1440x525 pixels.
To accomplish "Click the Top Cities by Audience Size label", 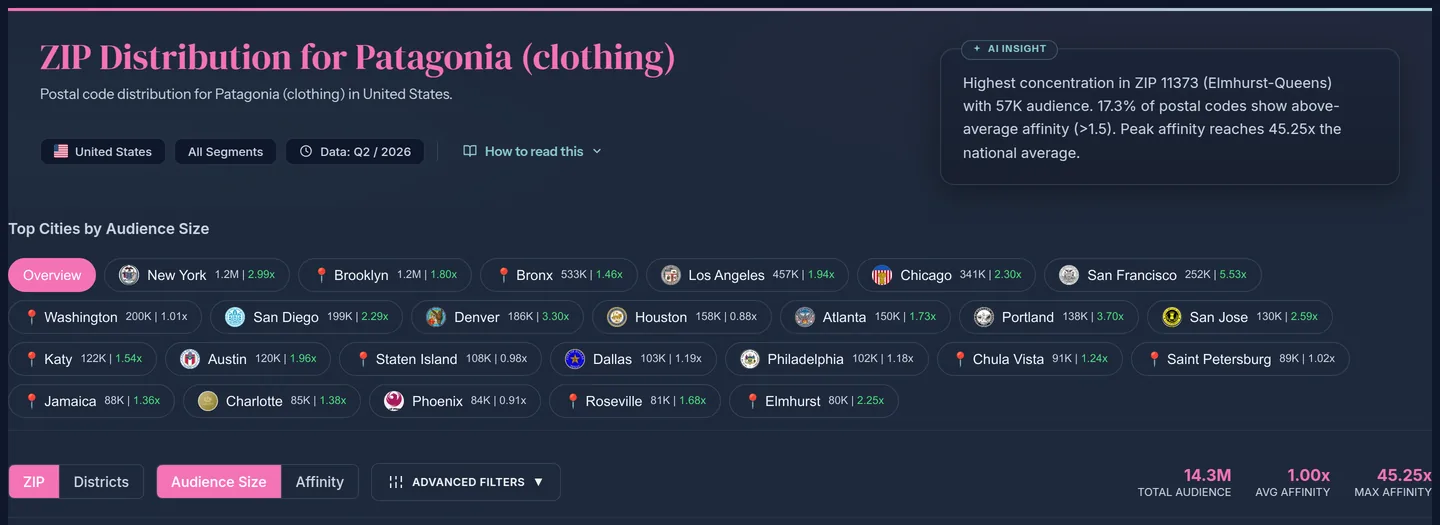I will (109, 229).
